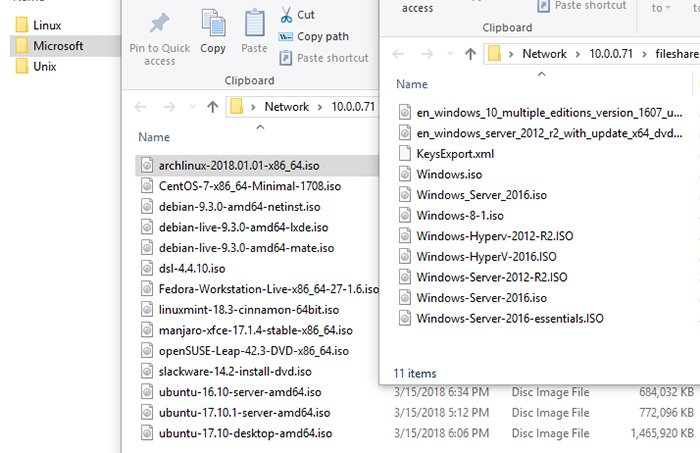The image size is (700, 453).
Task: Open recent locations dropdown, front window
Action: tap(450, 54)
